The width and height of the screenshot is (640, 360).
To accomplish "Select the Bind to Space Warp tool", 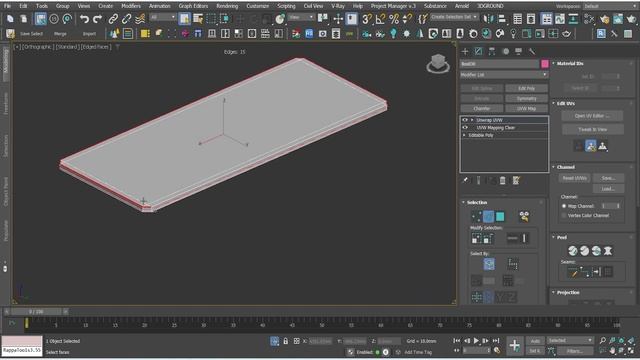I will coord(140,19).
